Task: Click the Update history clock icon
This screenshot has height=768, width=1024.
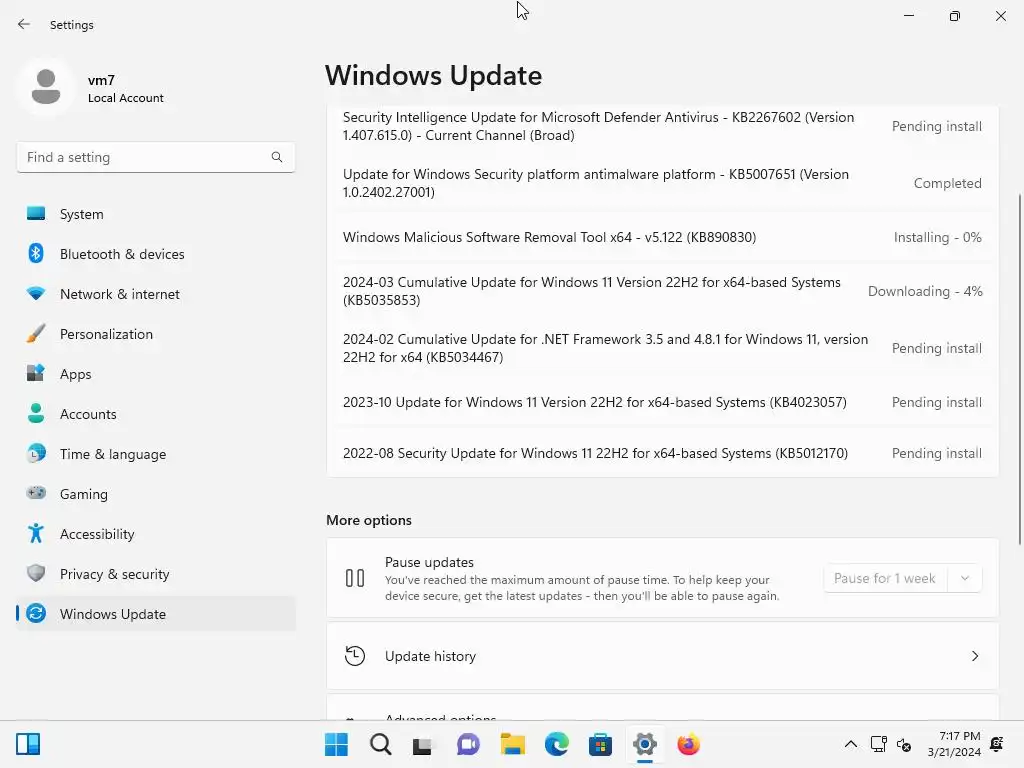Action: pos(355,656)
